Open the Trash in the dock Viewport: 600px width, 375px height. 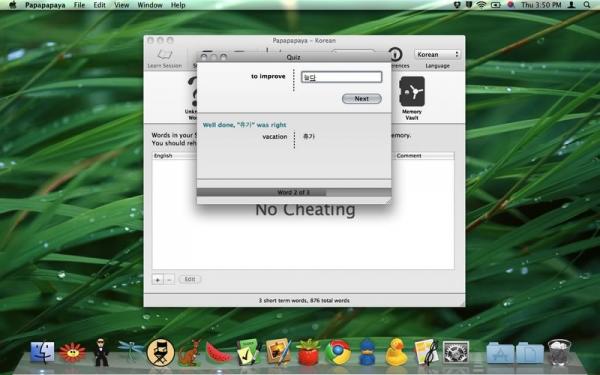pos(559,352)
